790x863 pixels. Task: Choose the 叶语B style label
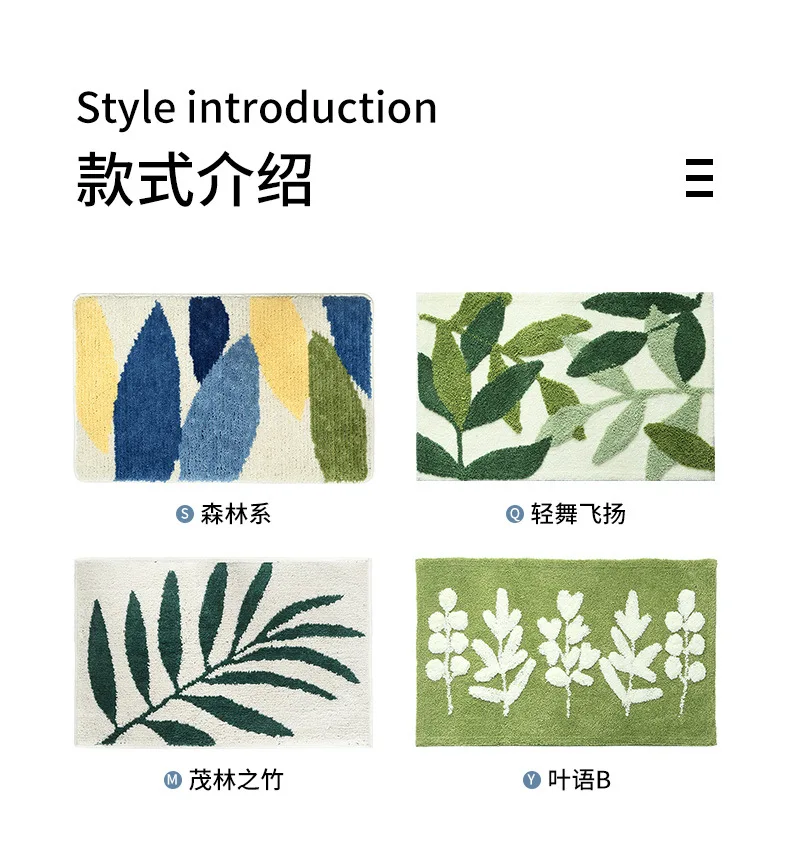point(579,780)
